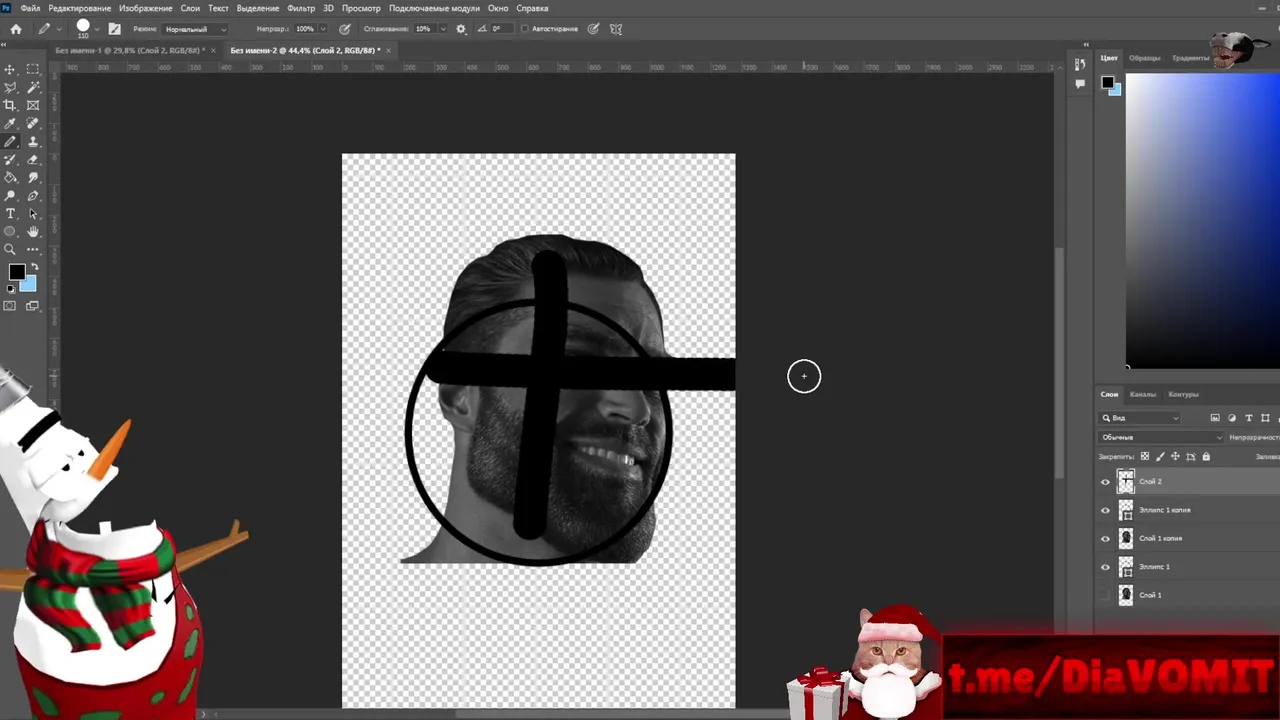Reset default foreground and background colors

coord(10,289)
